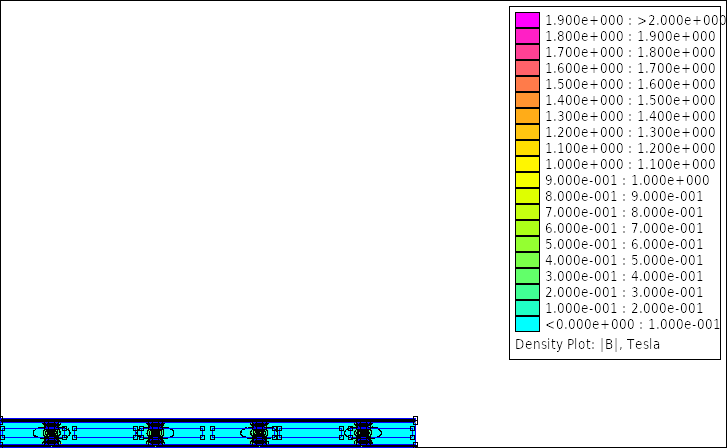This screenshot has height=448, width=727.
Task: Pick the 5.000e-001 : 6.000e-001 green swatch
Action: click(527, 244)
